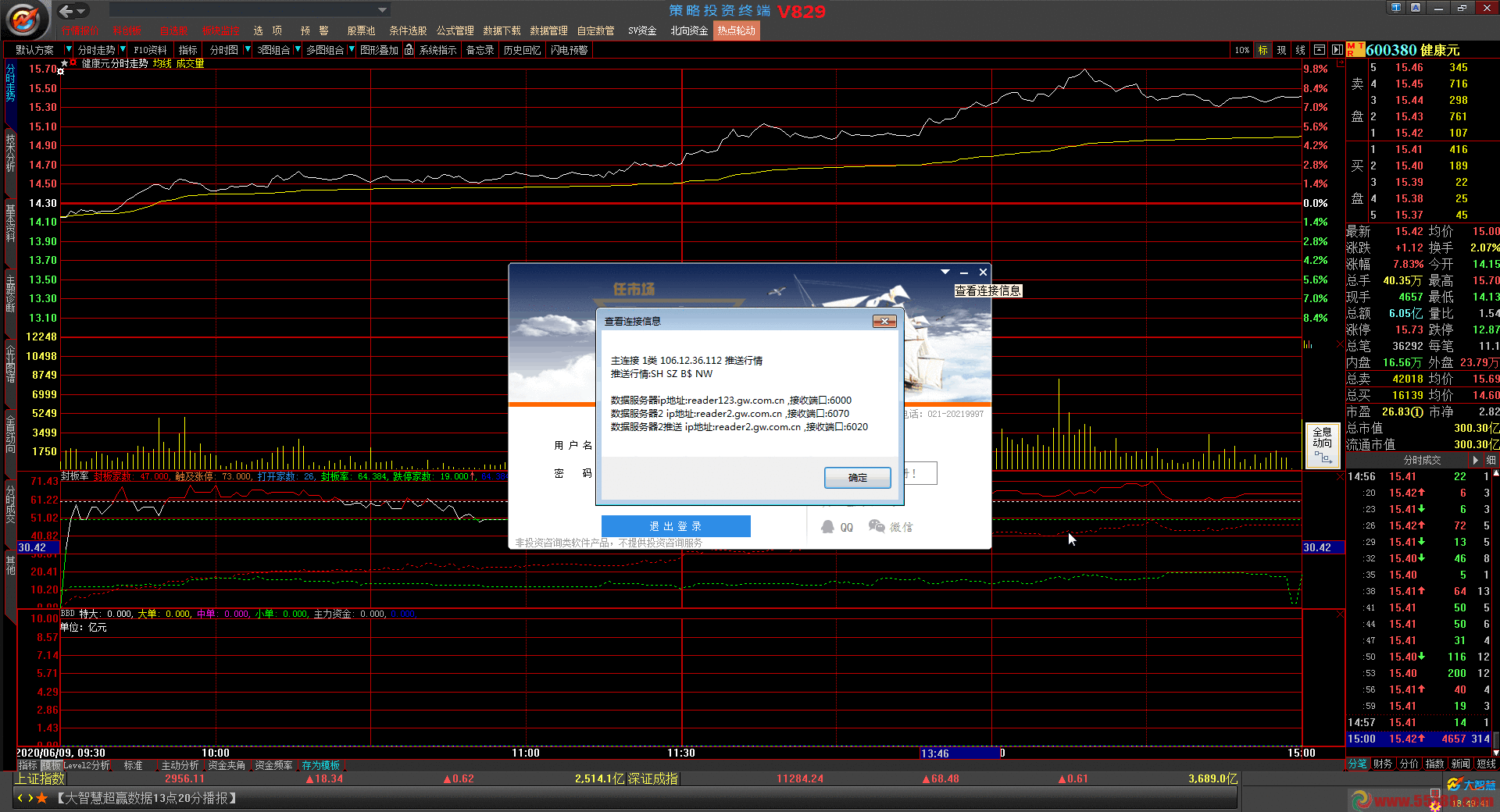Click the blue A font icon in the title bar
1500x812 pixels.
(x=1416, y=8)
